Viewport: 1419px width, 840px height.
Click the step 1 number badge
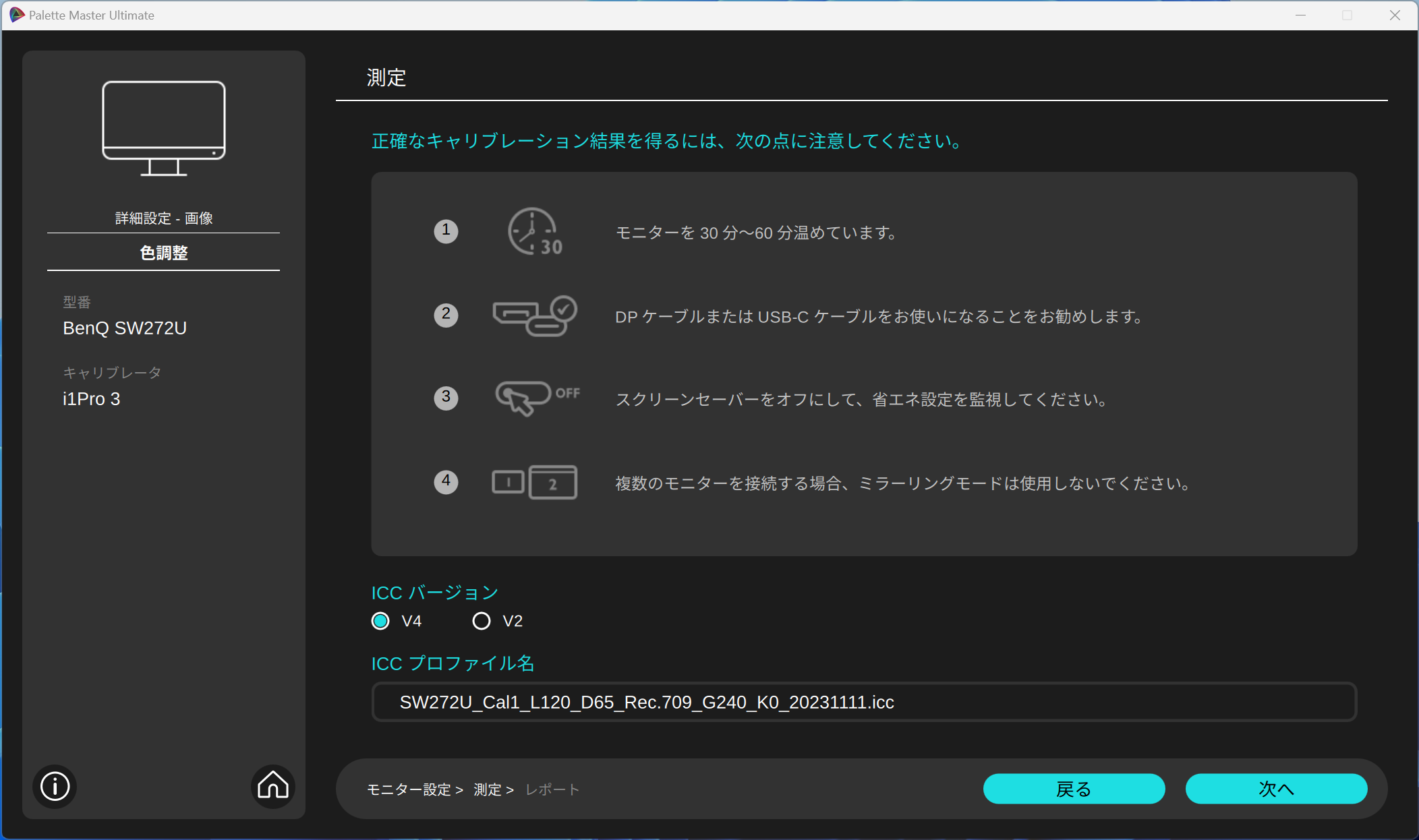point(446,231)
